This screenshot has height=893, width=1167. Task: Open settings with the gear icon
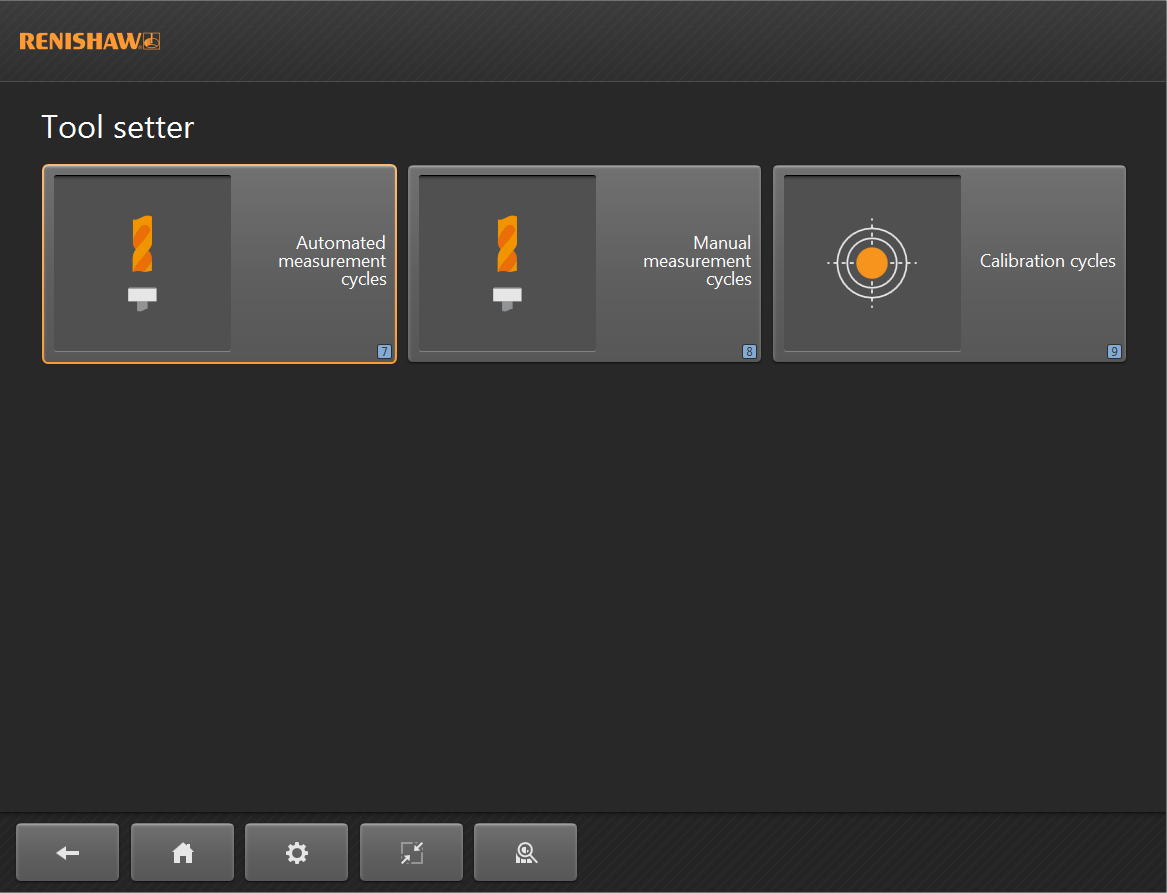(296, 853)
